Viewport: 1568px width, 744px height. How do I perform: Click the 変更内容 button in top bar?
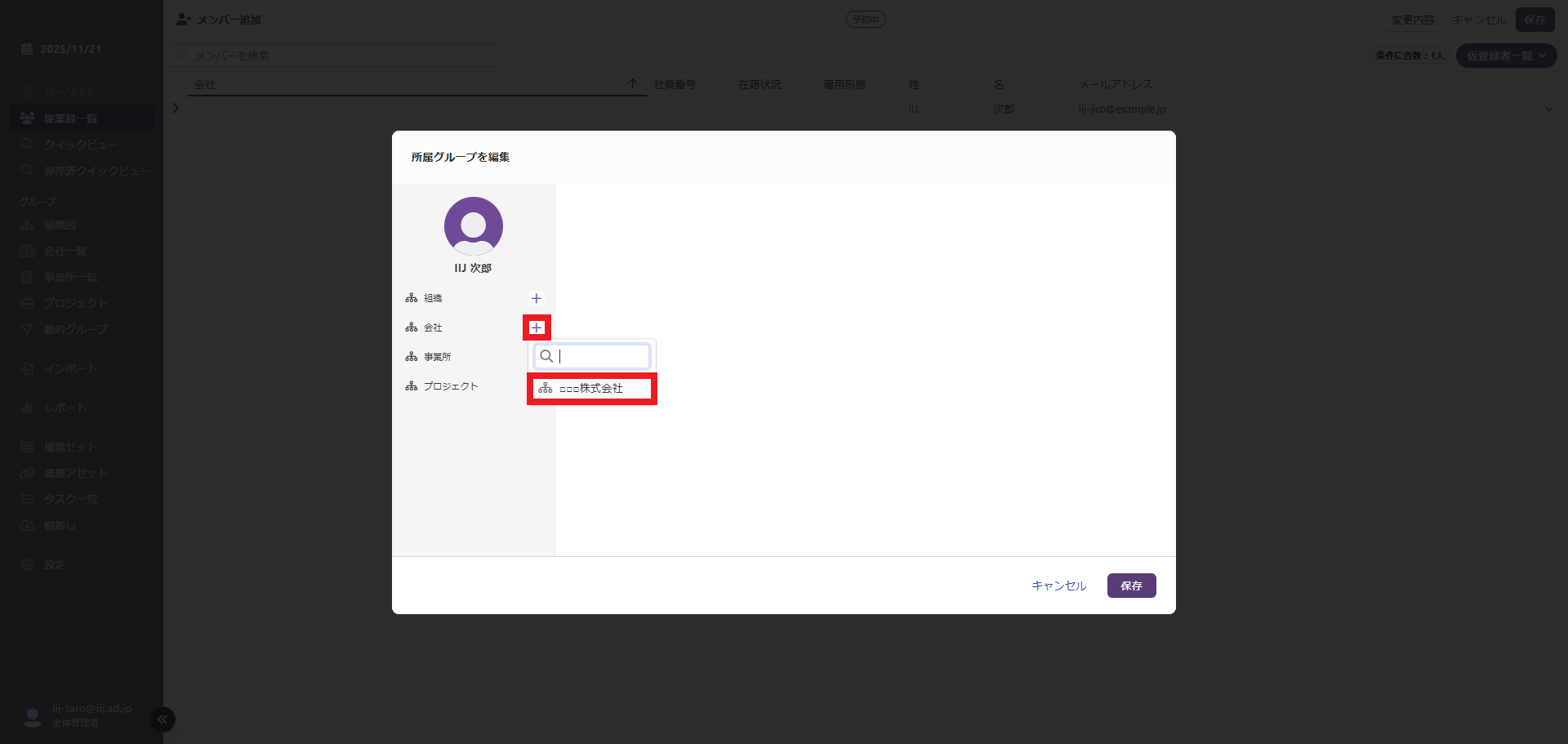point(1413,20)
